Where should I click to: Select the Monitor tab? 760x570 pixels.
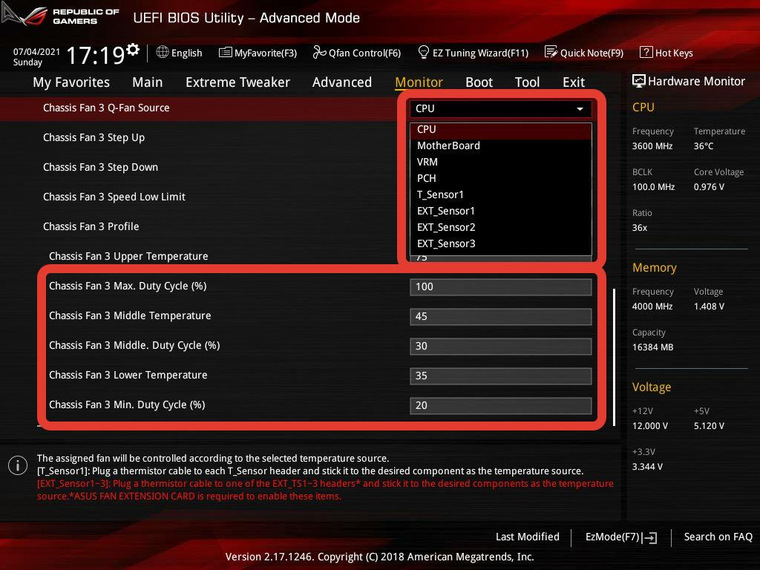(419, 82)
